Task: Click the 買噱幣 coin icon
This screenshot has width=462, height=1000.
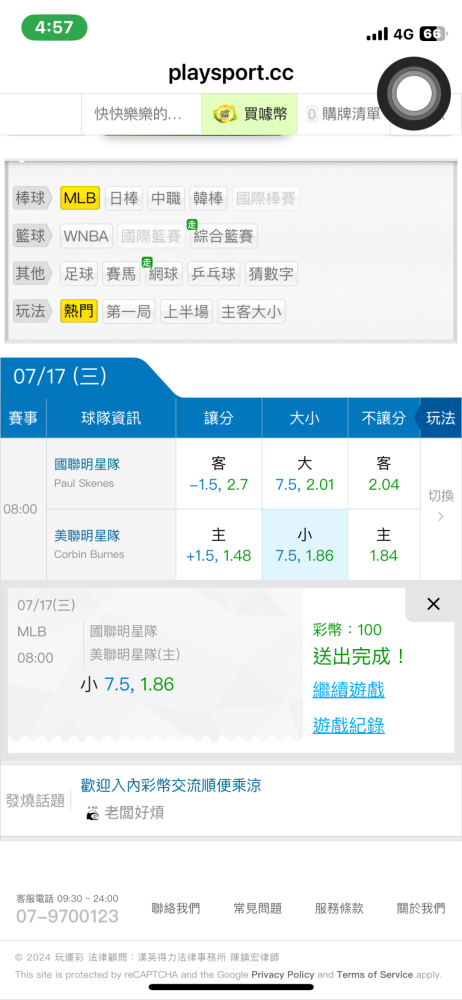Action: tap(223, 114)
